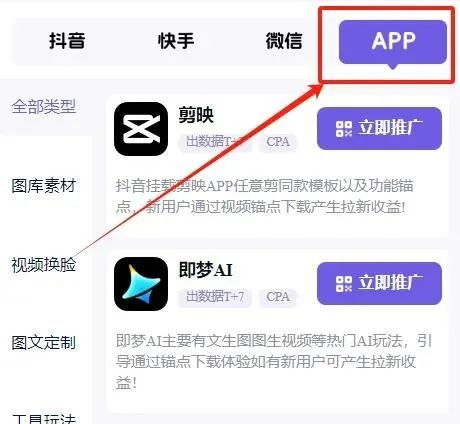Choose 图库素材 category in sidebar
This screenshot has height=424, width=460.
44,186
